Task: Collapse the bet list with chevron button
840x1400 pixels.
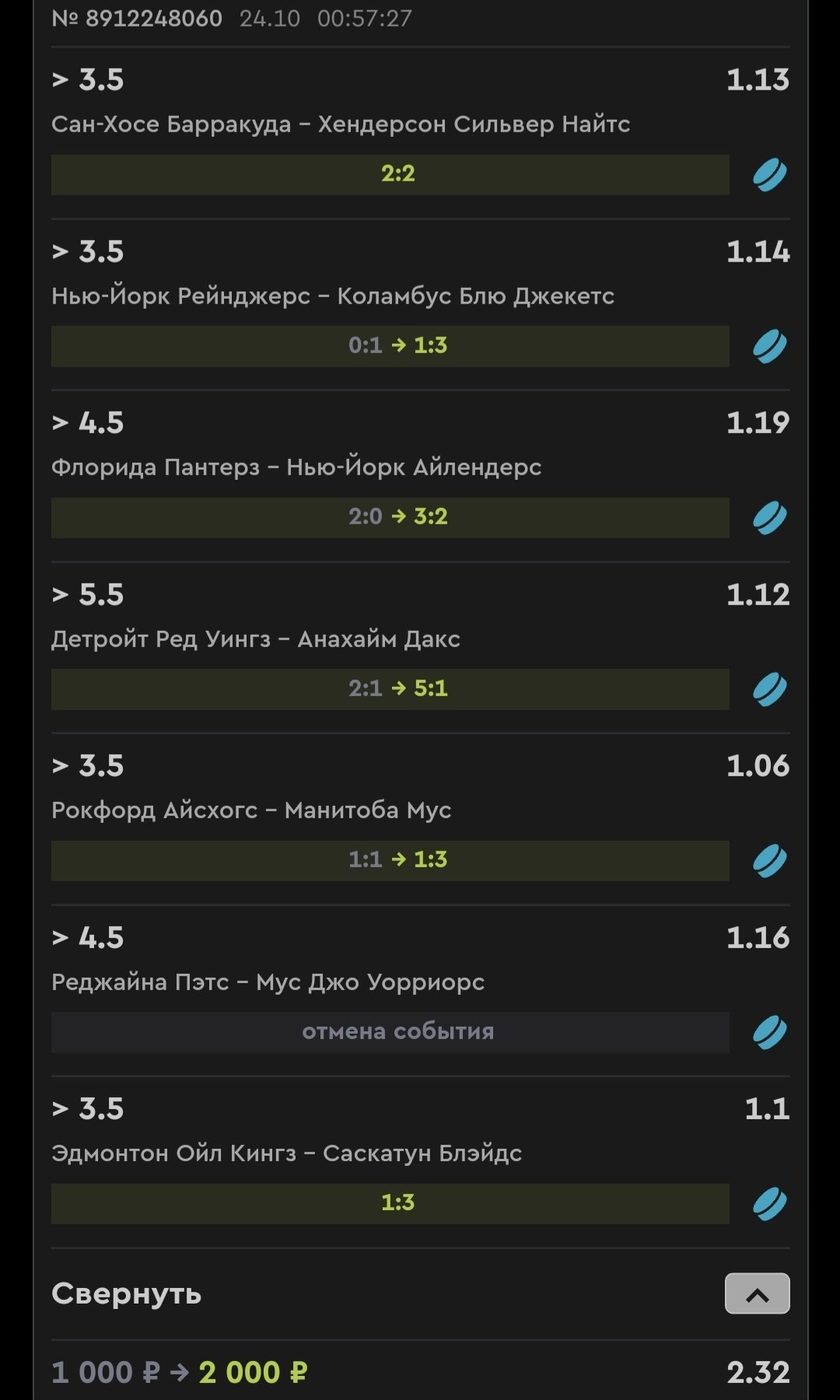Action: pos(757,1293)
